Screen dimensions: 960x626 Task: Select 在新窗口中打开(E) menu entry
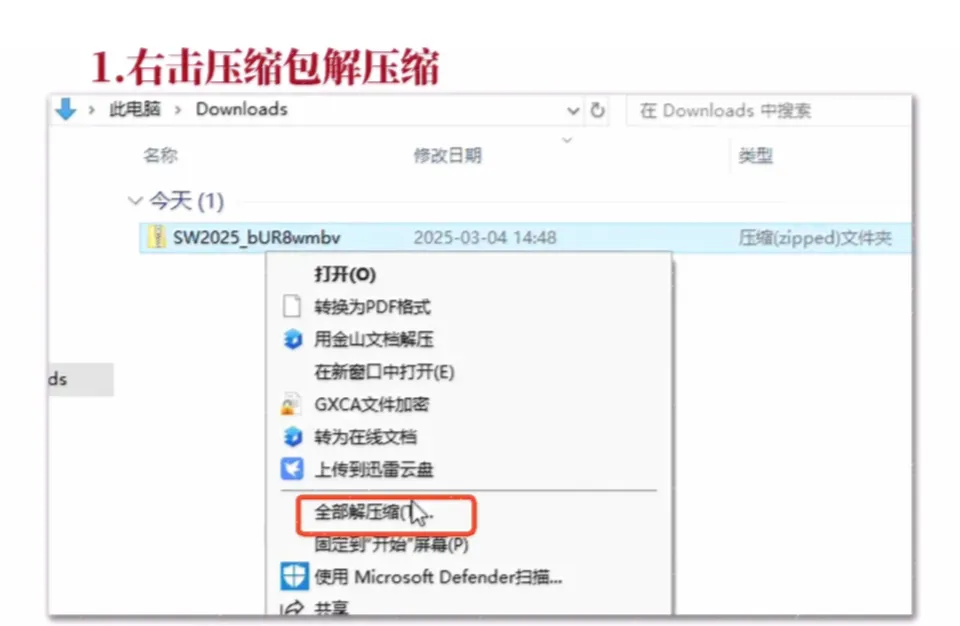pyautogui.click(x=384, y=372)
